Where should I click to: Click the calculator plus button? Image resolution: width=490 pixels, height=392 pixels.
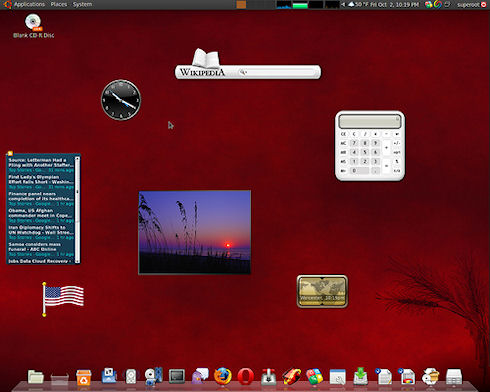387,147
